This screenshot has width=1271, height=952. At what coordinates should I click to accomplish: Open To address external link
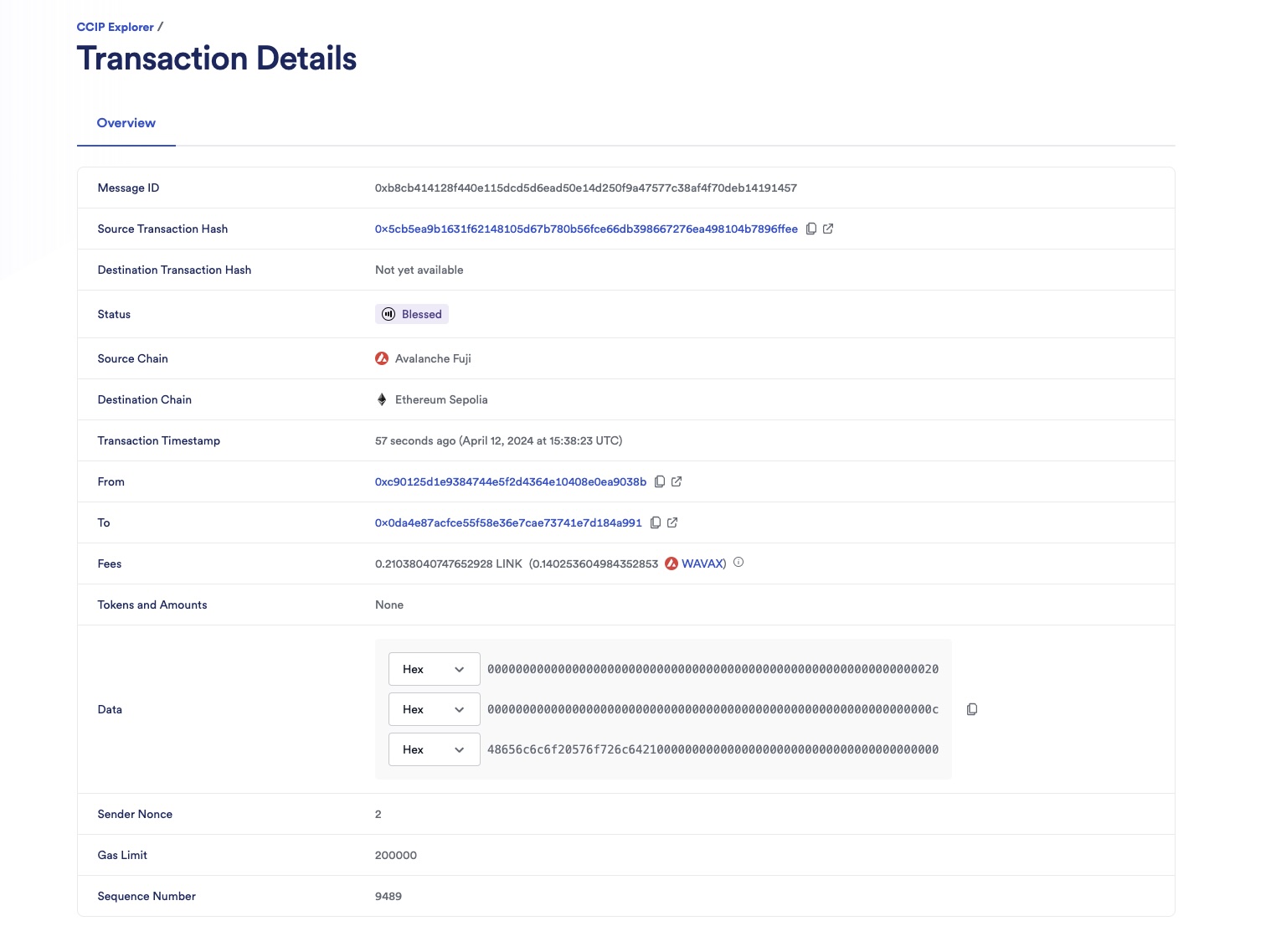click(x=672, y=522)
